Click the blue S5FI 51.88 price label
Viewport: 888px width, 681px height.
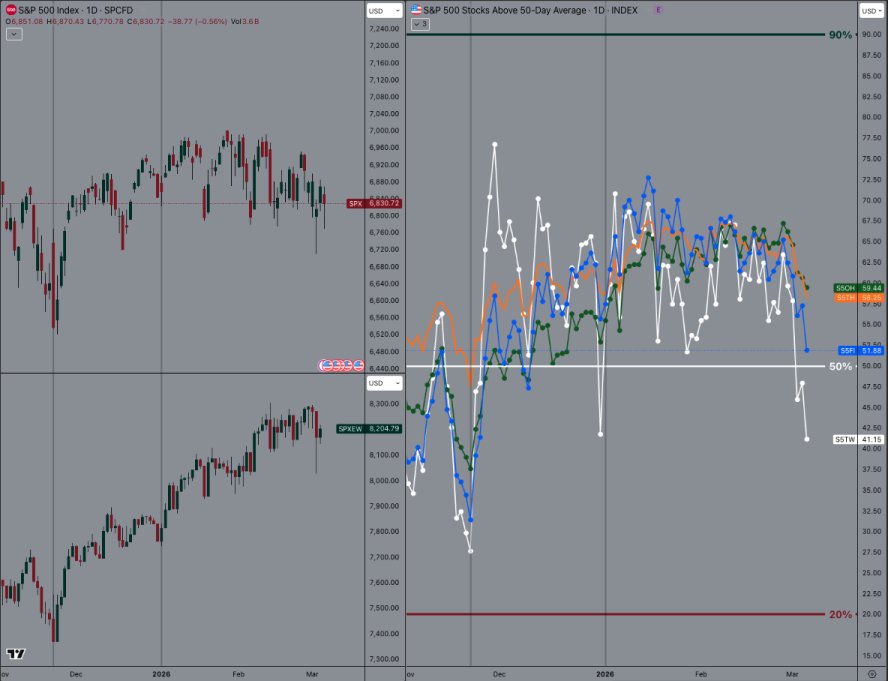tap(861, 351)
